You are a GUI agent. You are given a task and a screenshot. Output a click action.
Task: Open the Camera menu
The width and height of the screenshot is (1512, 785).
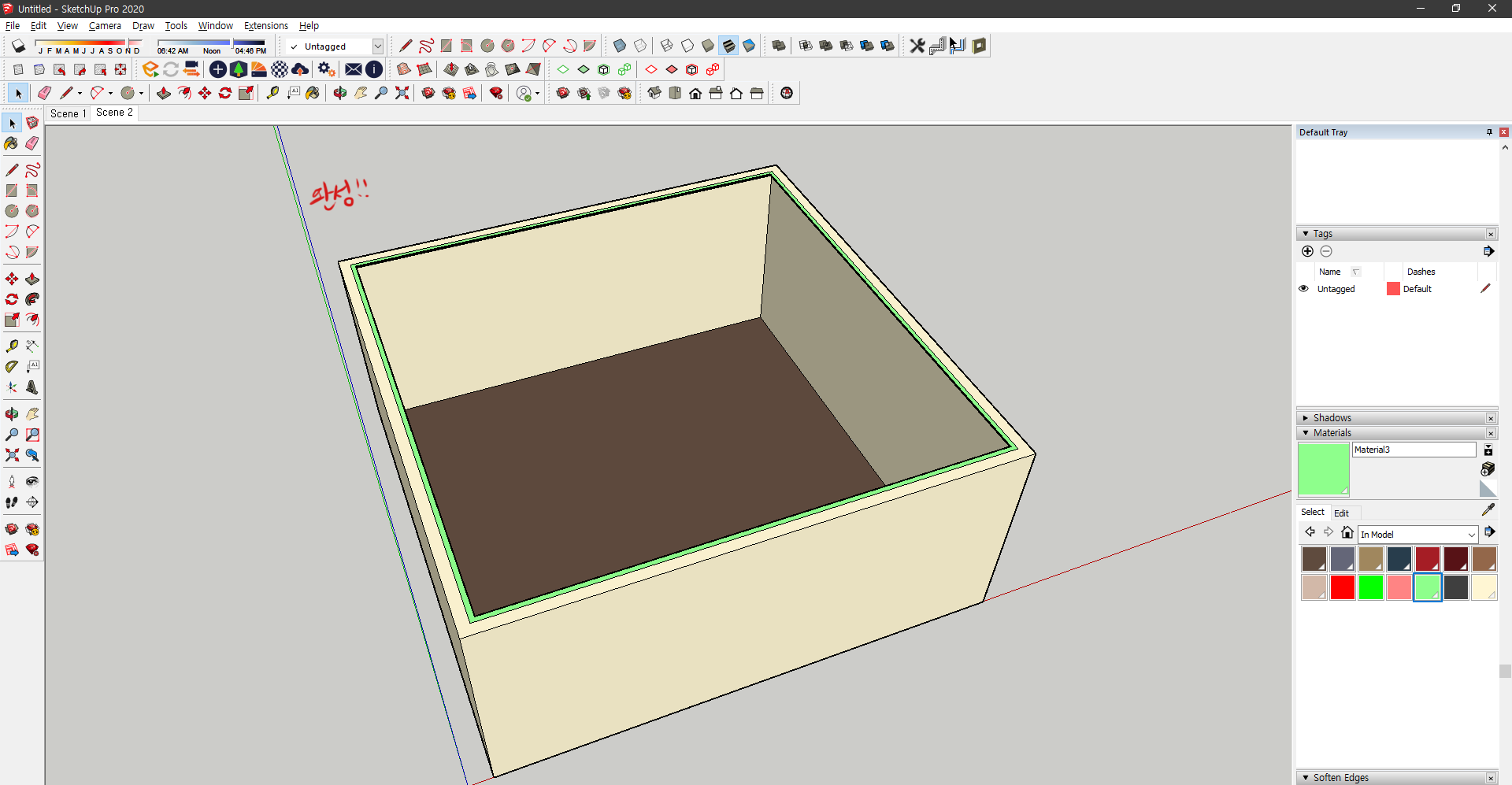(x=105, y=26)
